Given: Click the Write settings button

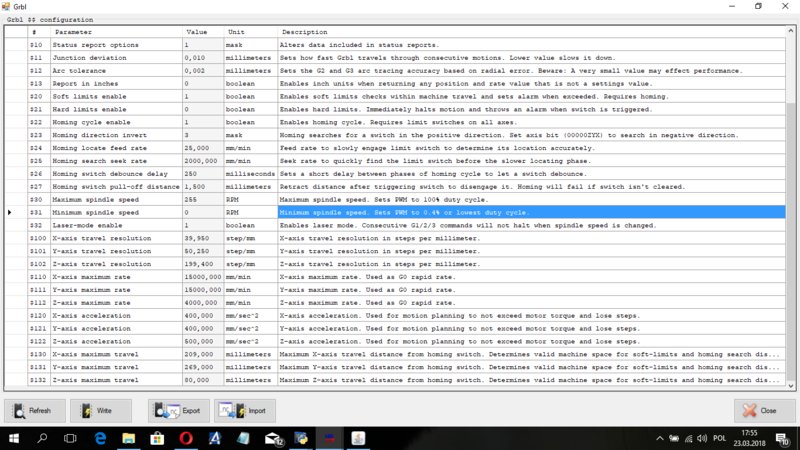Looking at the screenshot, I should click(x=101, y=411).
